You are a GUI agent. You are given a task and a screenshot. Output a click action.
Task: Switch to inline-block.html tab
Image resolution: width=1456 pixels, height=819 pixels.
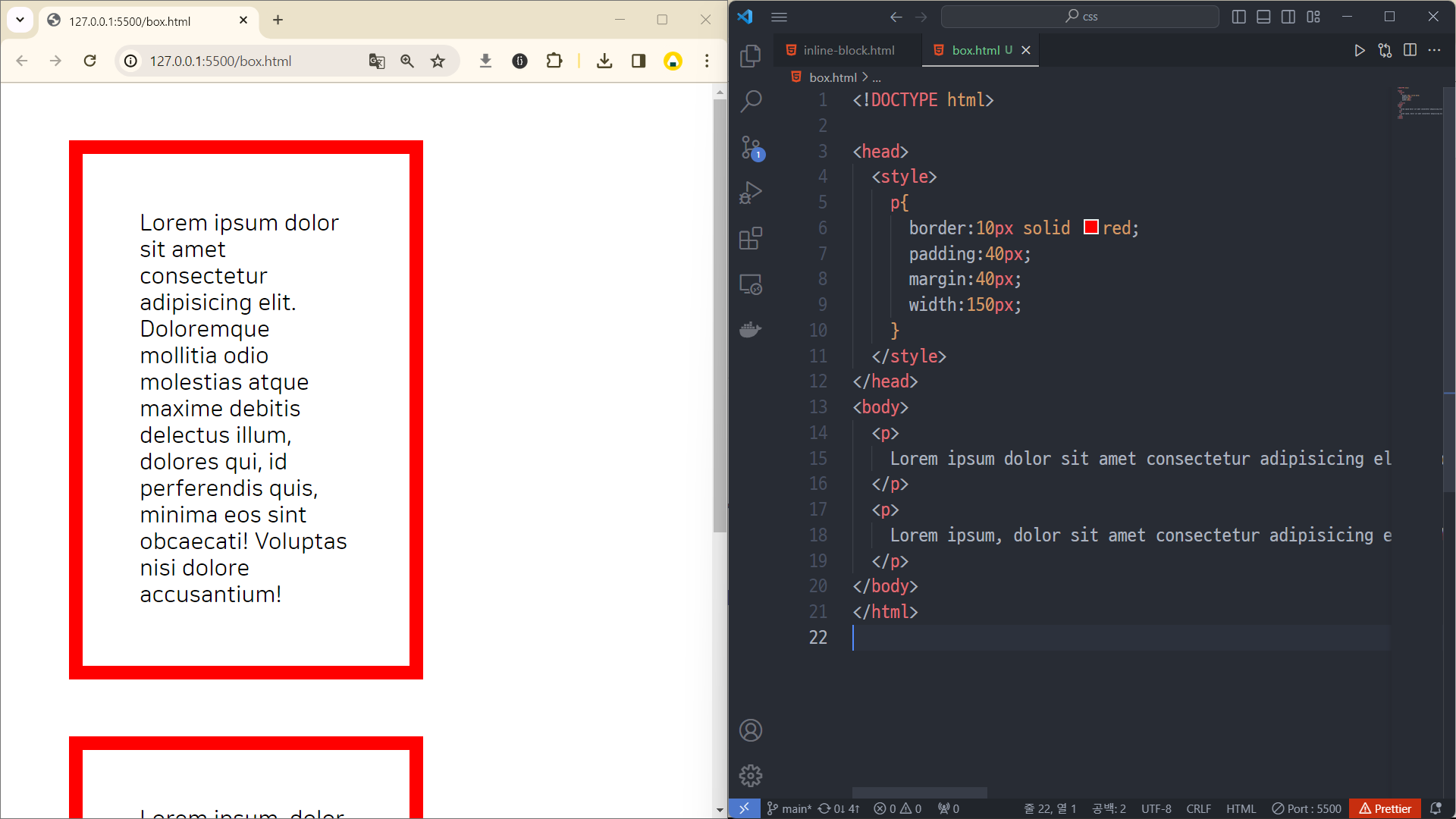point(848,50)
